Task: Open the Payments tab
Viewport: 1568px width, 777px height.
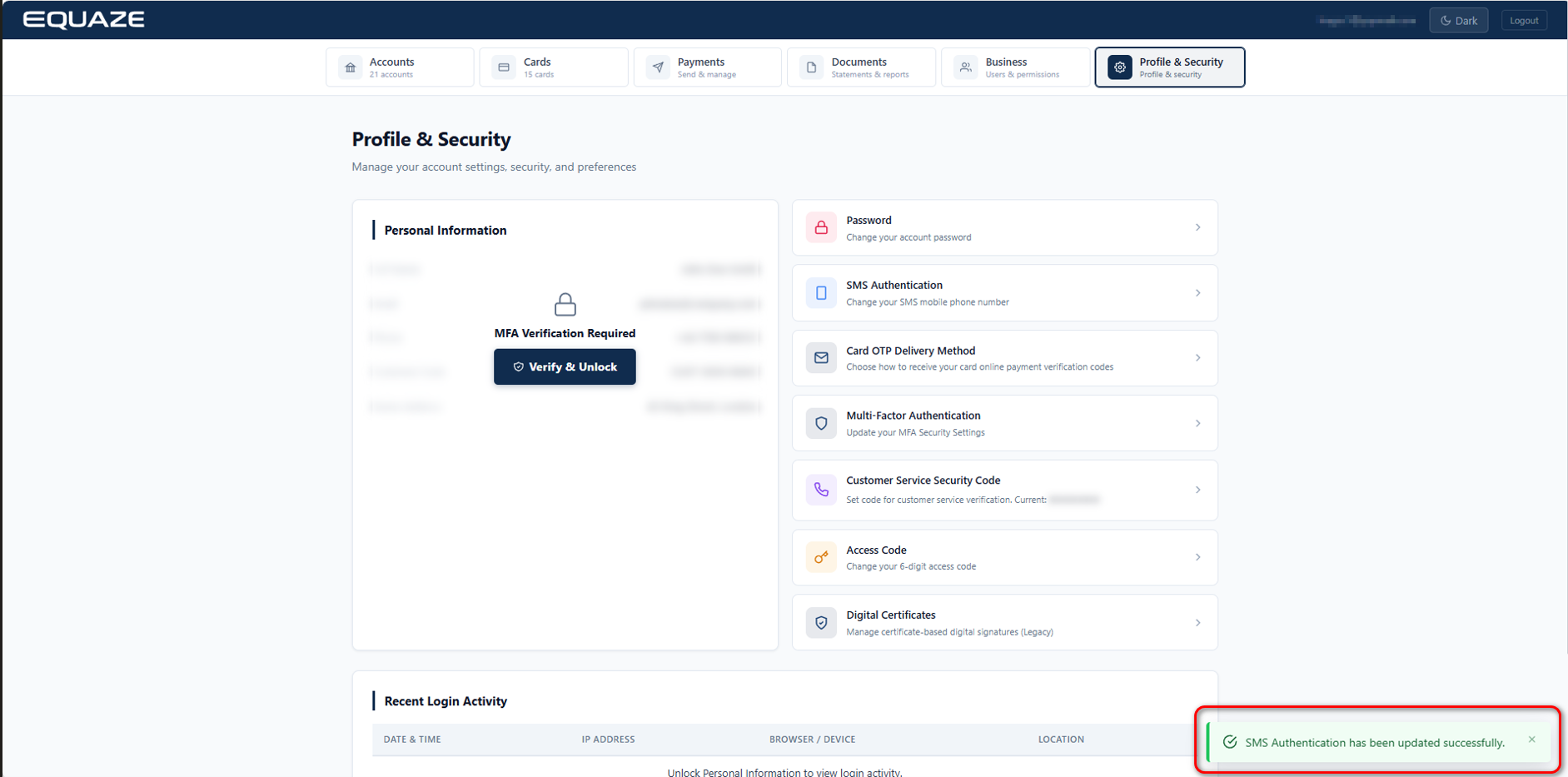Action: 708,67
